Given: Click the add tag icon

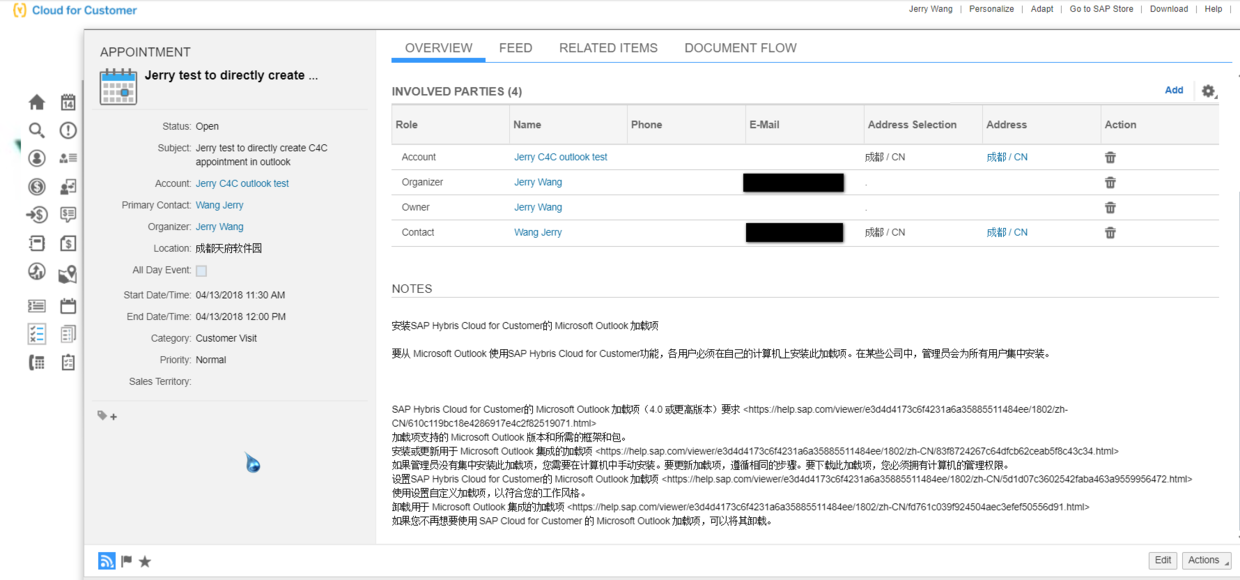Looking at the screenshot, I should (x=107, y=416).
